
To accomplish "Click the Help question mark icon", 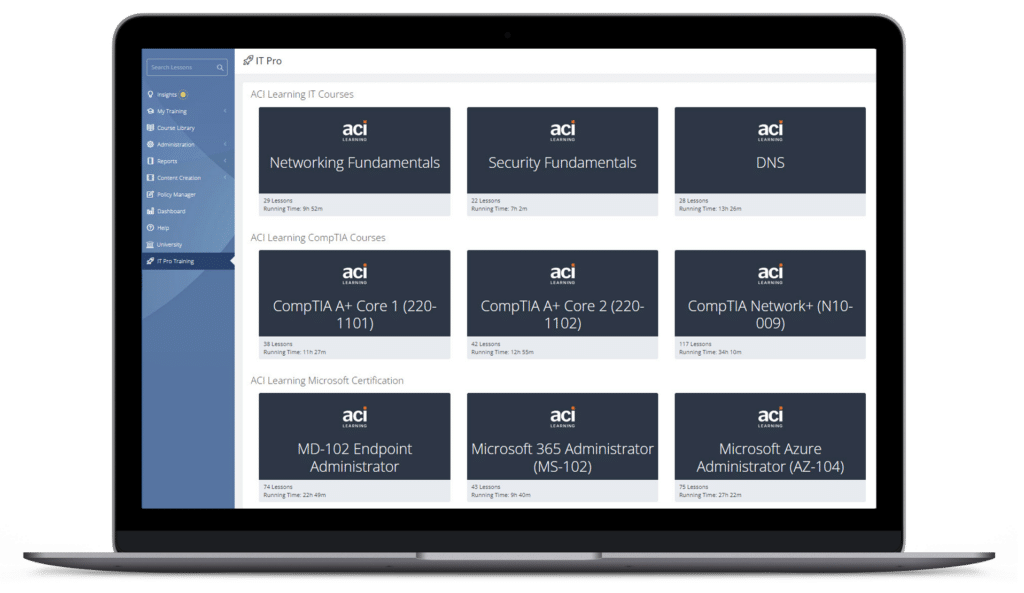I will click(x=150, y=227).
